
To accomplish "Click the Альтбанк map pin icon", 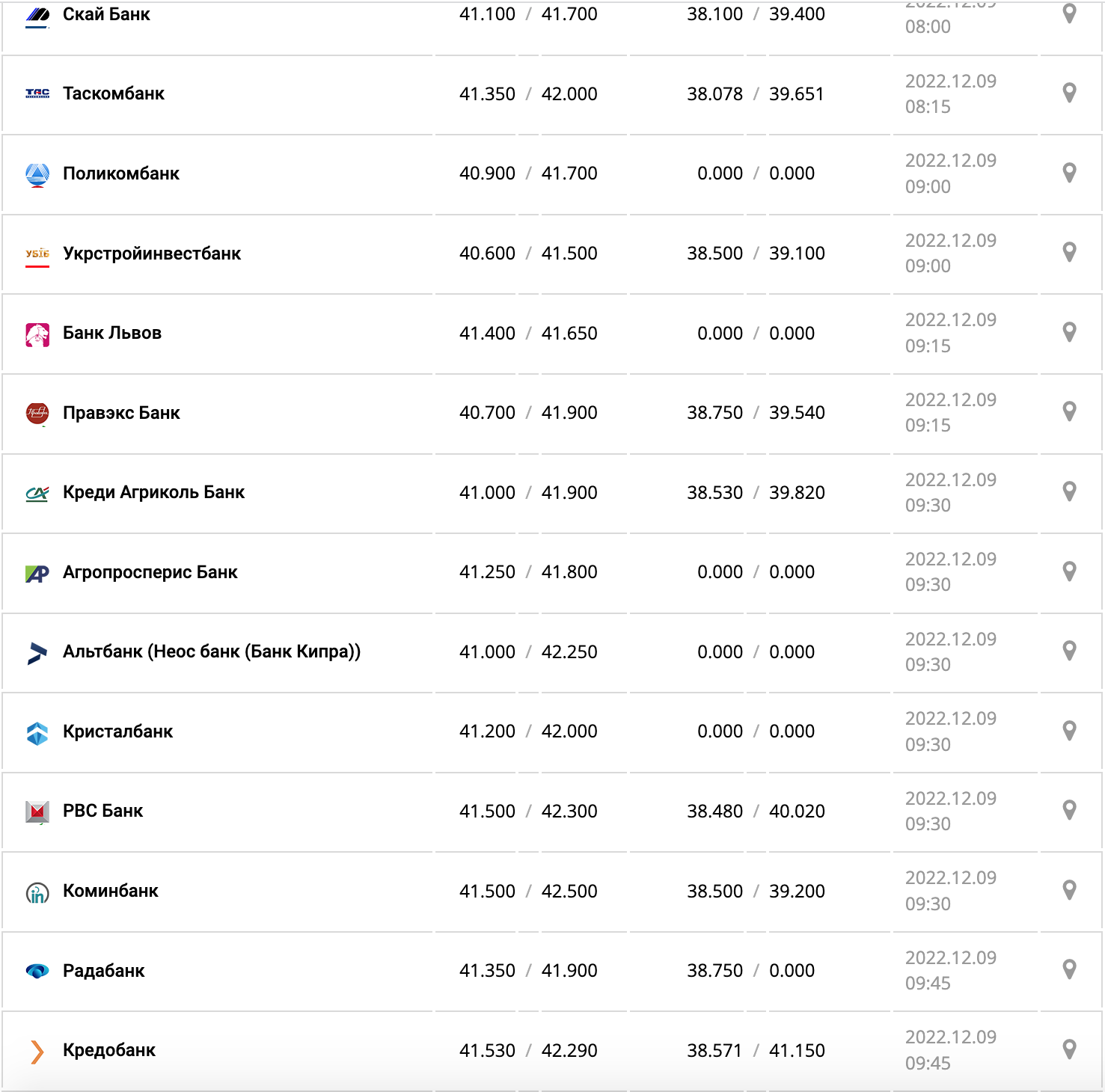I will pos(1069,651).
